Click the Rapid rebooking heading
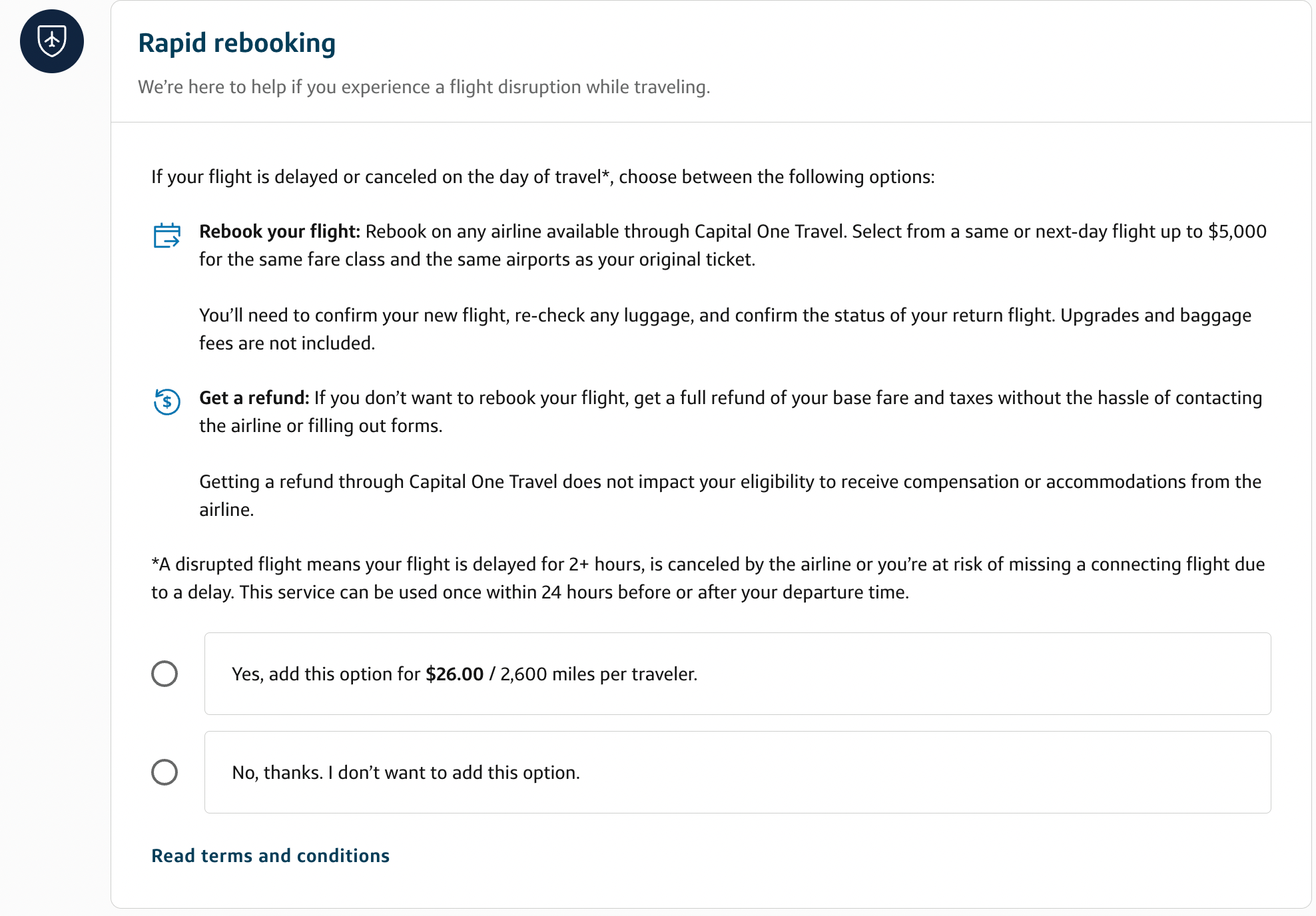This screenshot has height=916, width=1316. [x=236, y=43]
